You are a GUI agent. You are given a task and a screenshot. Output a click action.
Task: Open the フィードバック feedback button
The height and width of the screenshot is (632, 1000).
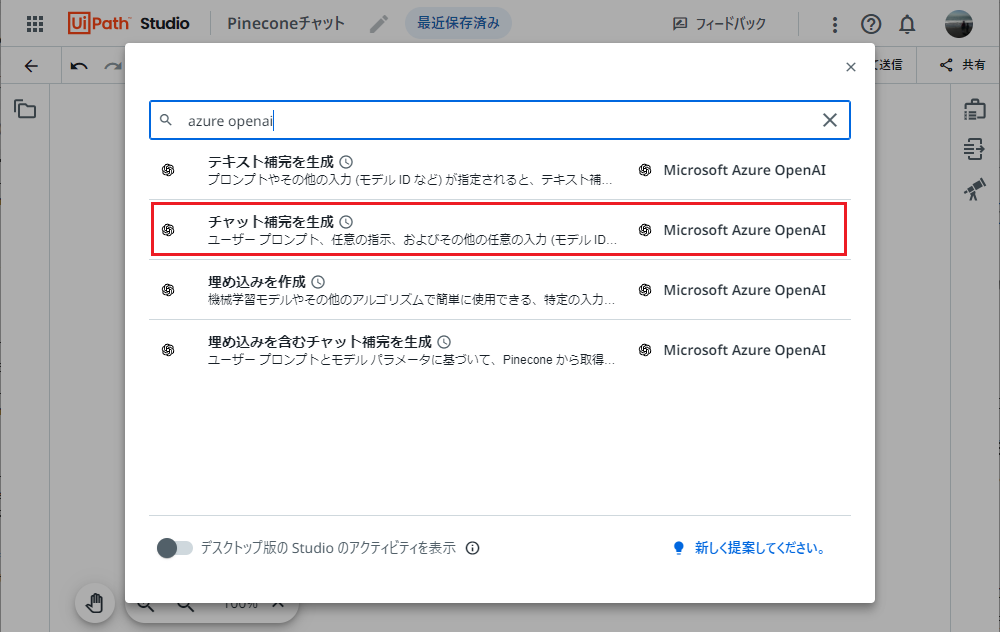click(x=719, y=24)
